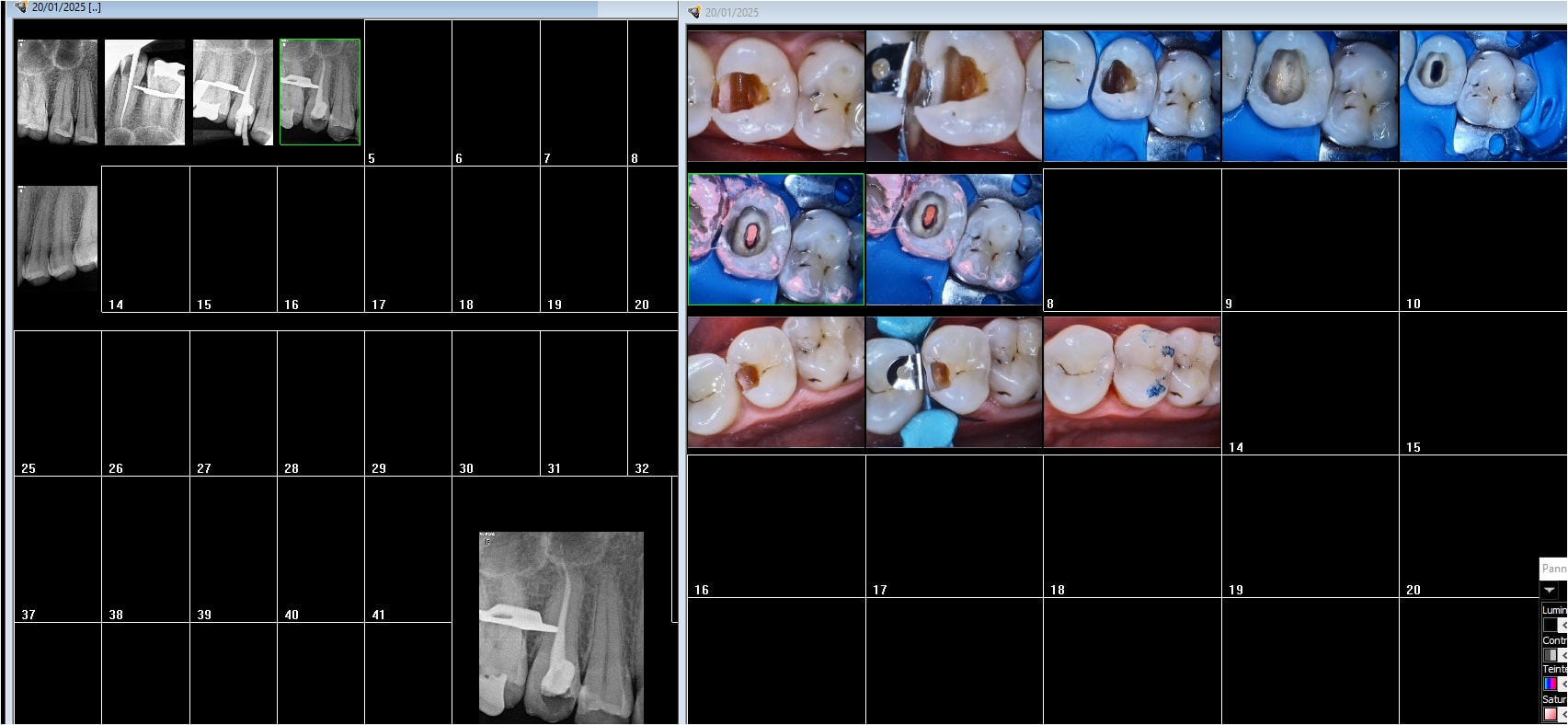Screen dimensions: 1568x725
Task: Click the right photo window title icon
Action: (694, 12)
